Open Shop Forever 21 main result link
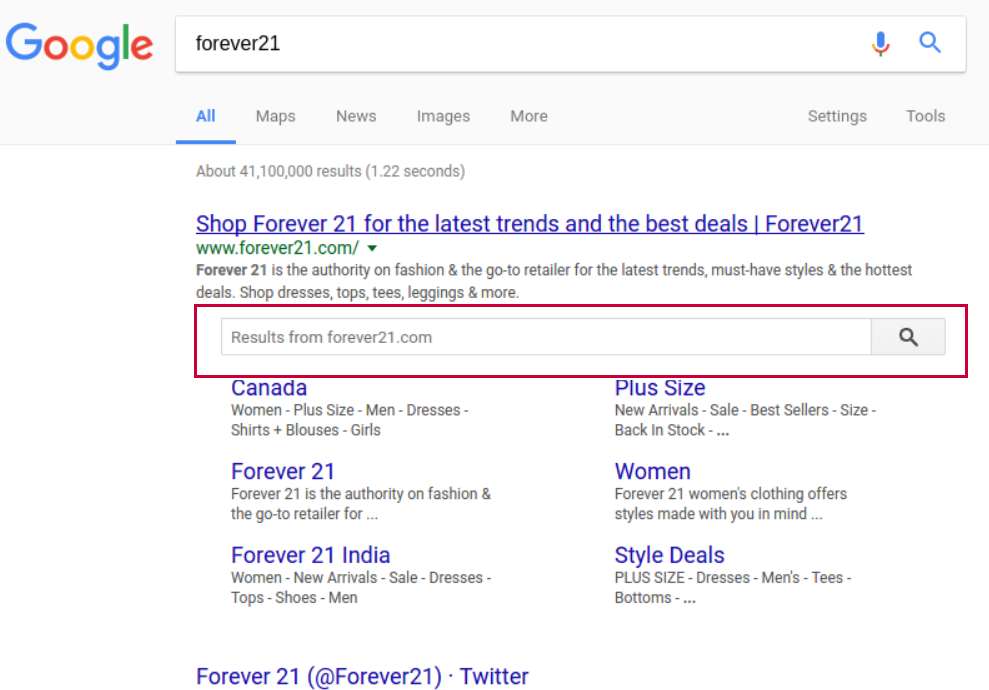Screen dimensions: 989x690 [529, 224]
